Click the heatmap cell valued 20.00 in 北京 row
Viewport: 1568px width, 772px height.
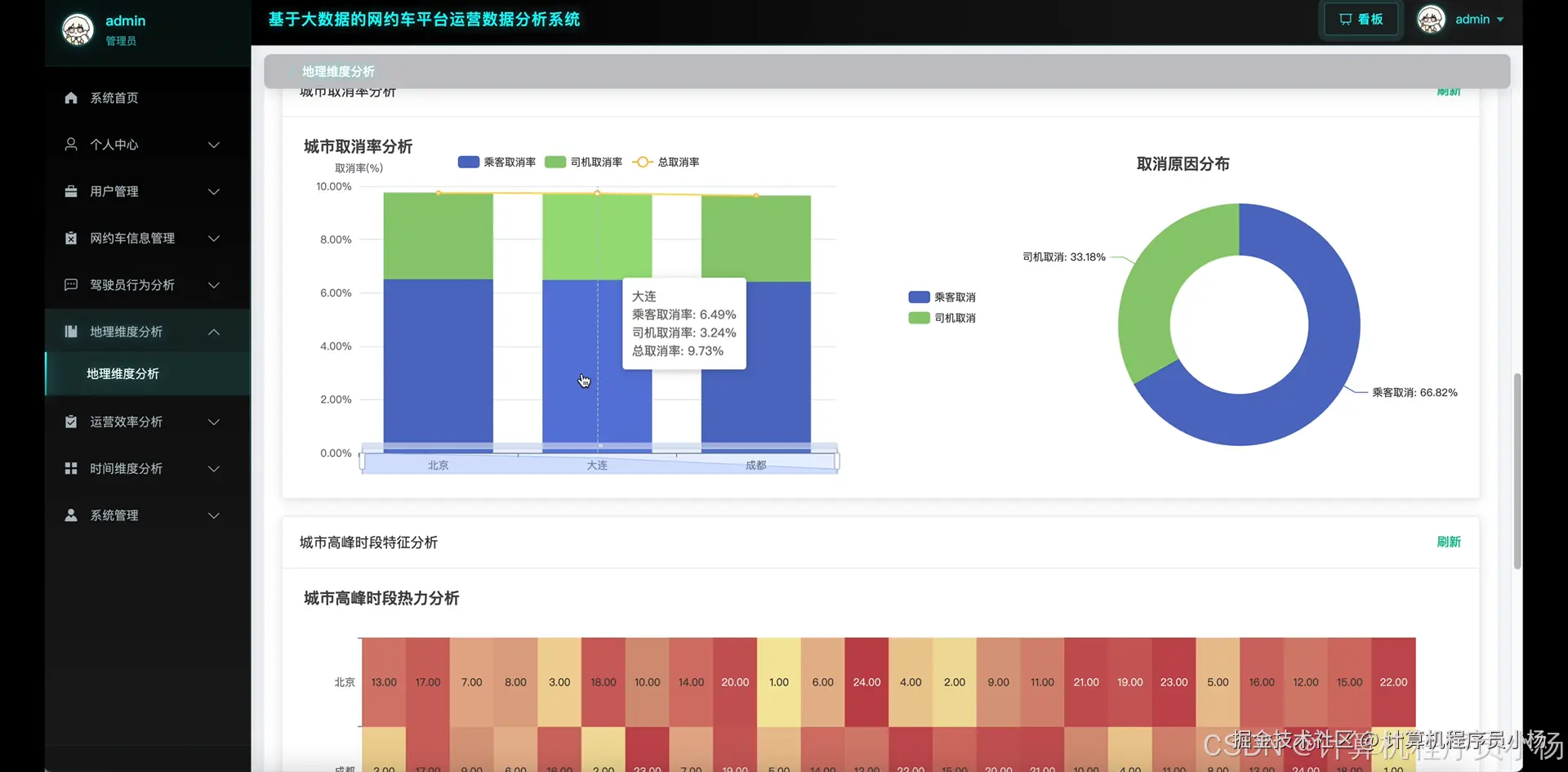[x=735, y=682]
